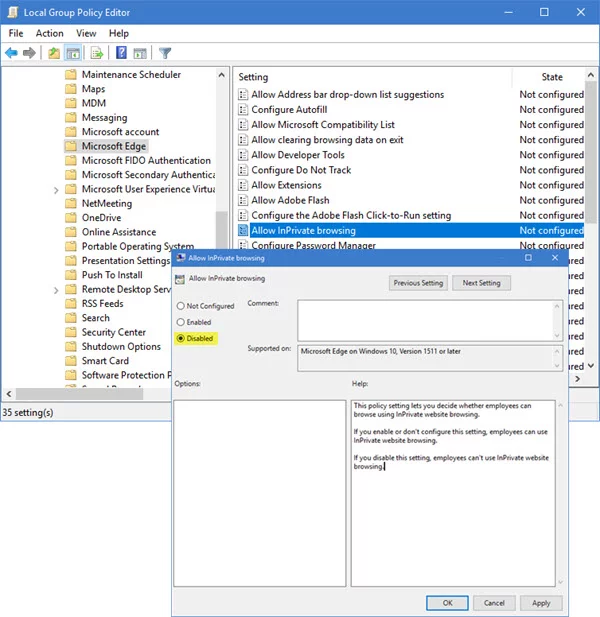This screenshot has height=617, width=600.
Task: Click the Back arrow toolbar icon
Action: point(11,53)
